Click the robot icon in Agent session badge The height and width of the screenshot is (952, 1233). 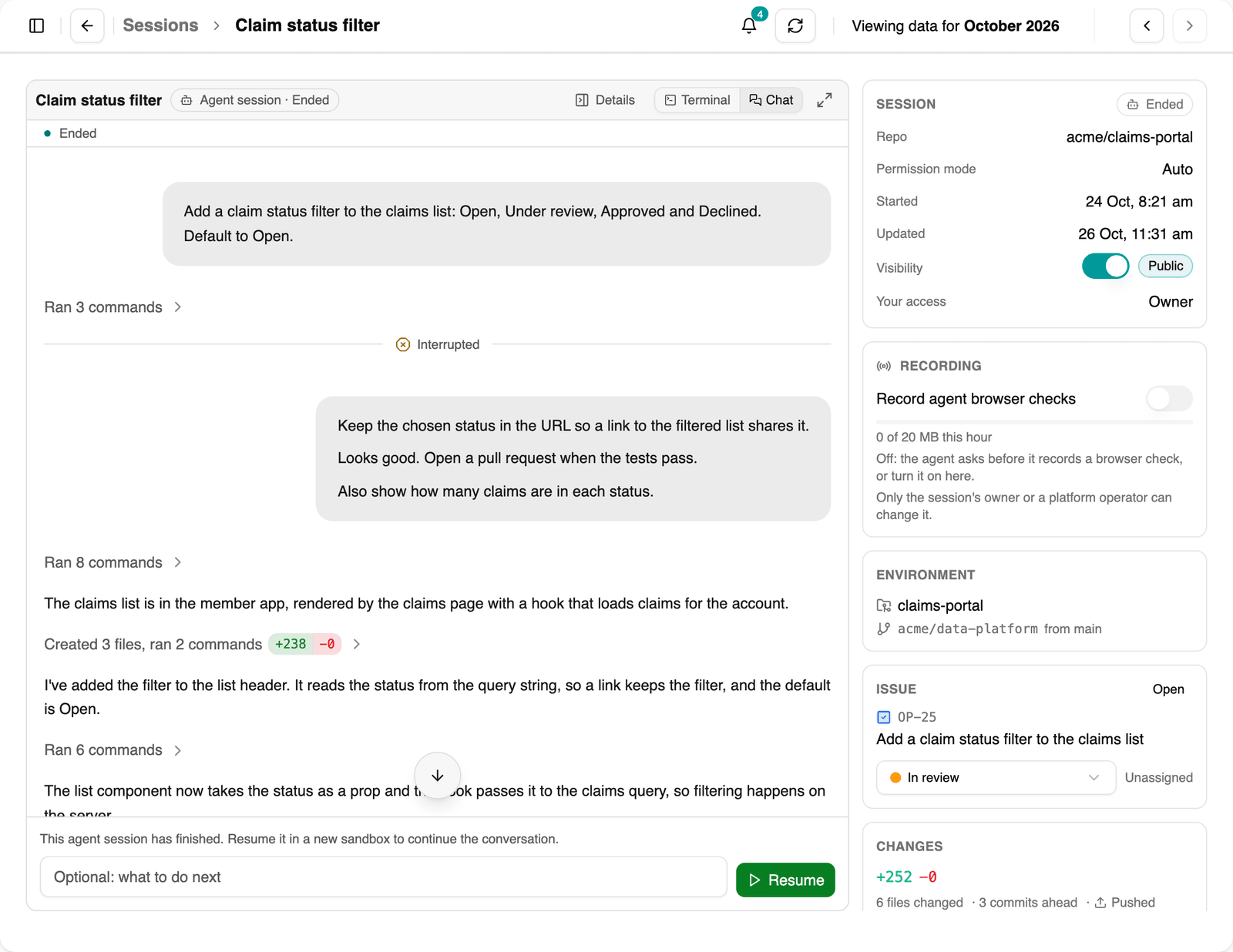click(186, 100)
